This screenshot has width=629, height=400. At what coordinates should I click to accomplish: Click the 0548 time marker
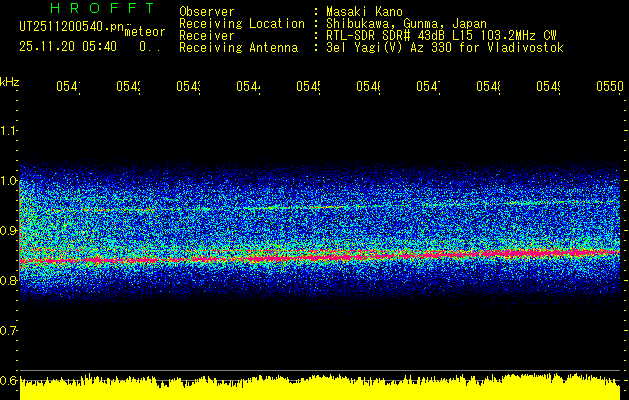tap(489, 87)
